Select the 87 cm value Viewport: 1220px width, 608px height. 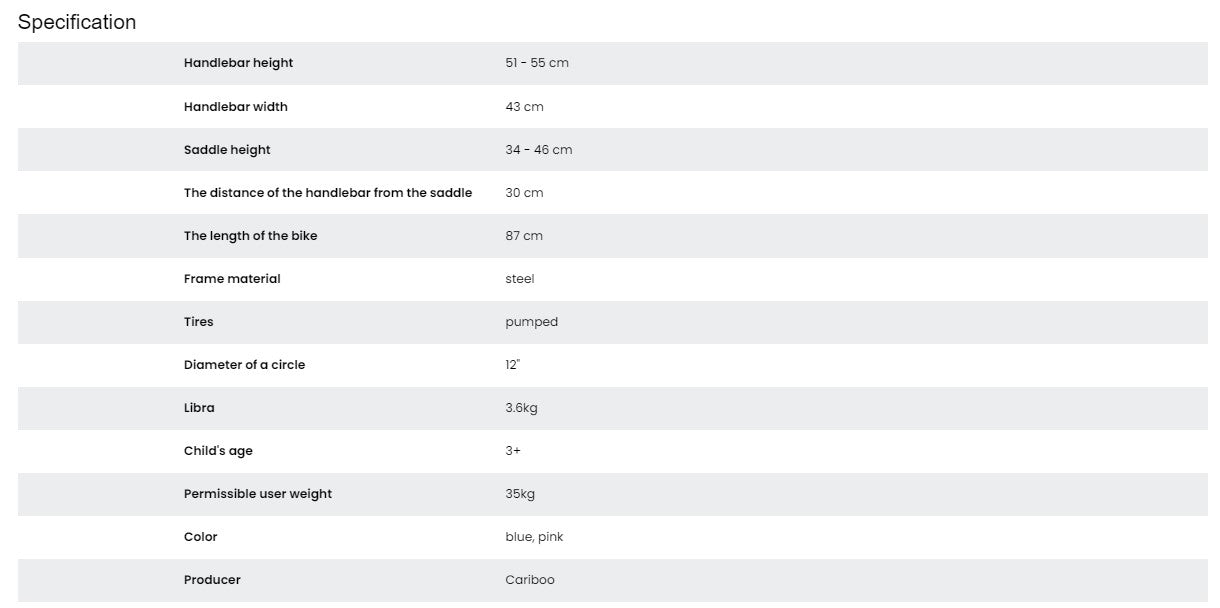[524, 236]
